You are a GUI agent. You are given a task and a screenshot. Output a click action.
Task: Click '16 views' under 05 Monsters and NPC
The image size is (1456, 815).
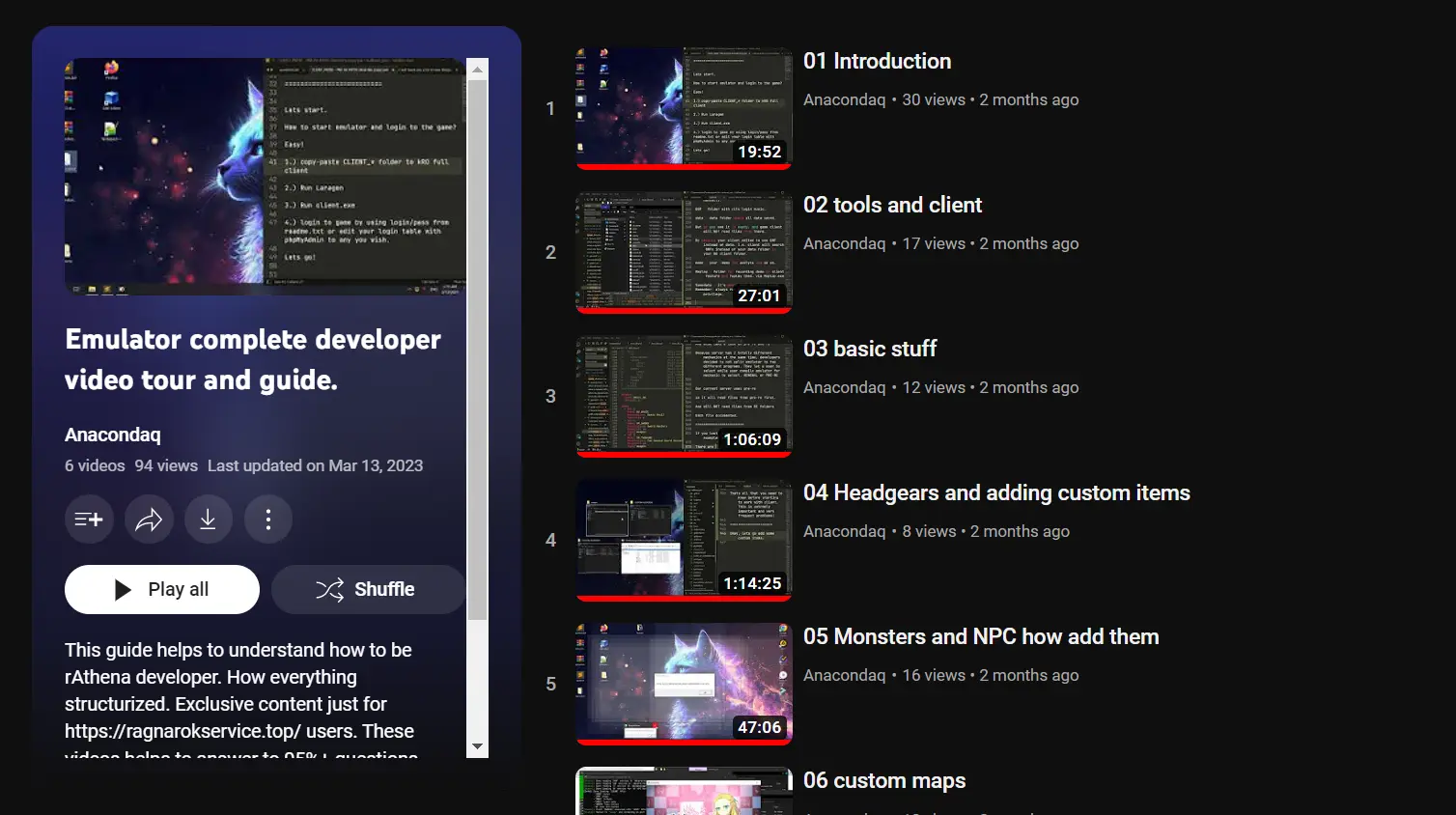click(x=934, y=675)
